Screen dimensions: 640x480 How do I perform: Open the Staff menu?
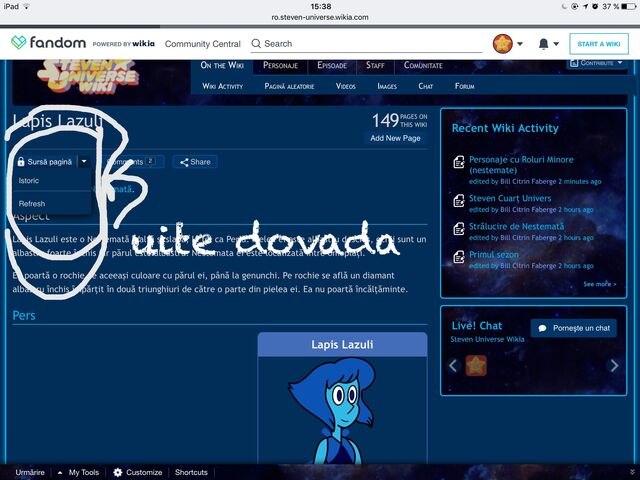375,65
